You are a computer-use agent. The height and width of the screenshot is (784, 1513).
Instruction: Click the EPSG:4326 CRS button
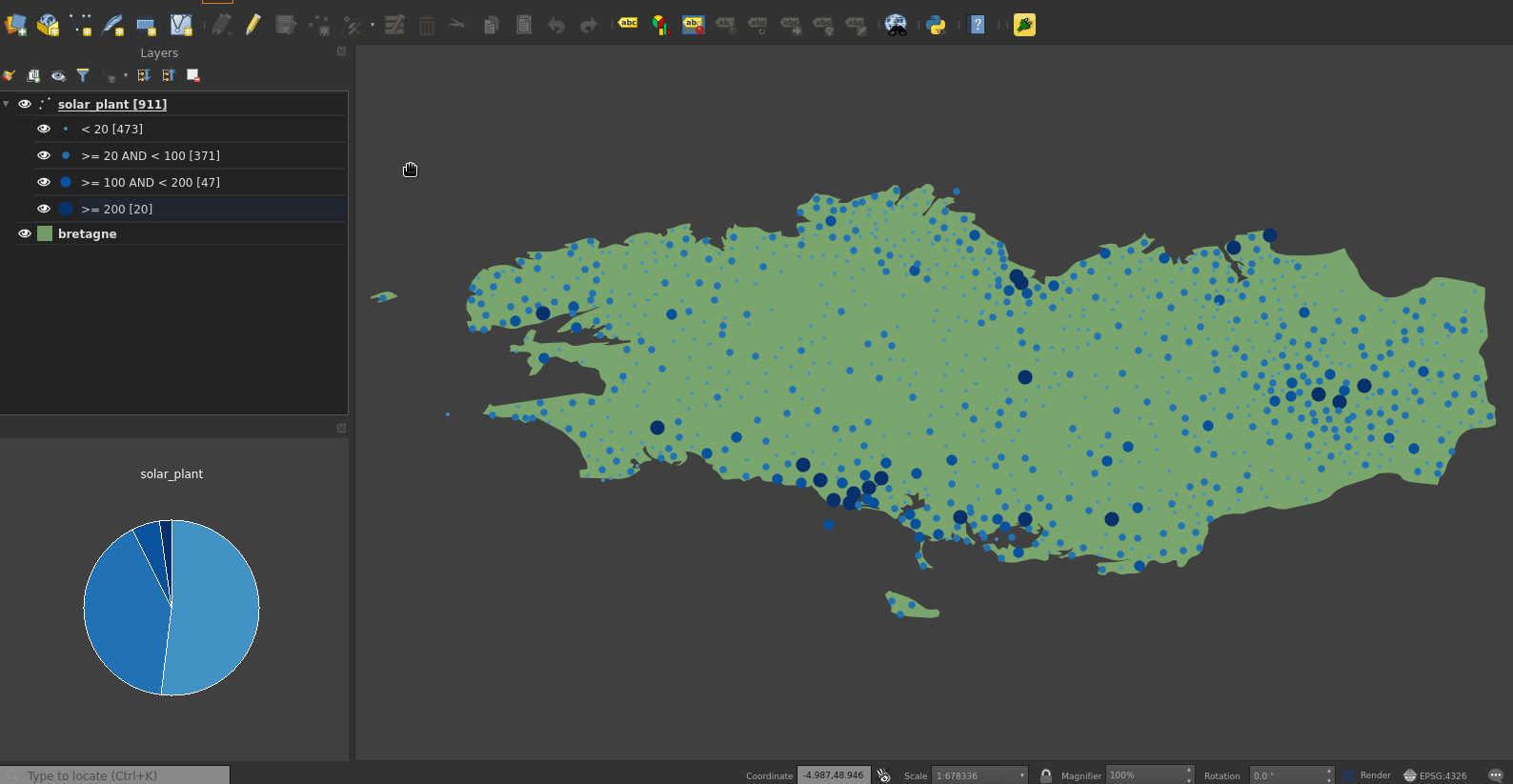click(1434, 775)
